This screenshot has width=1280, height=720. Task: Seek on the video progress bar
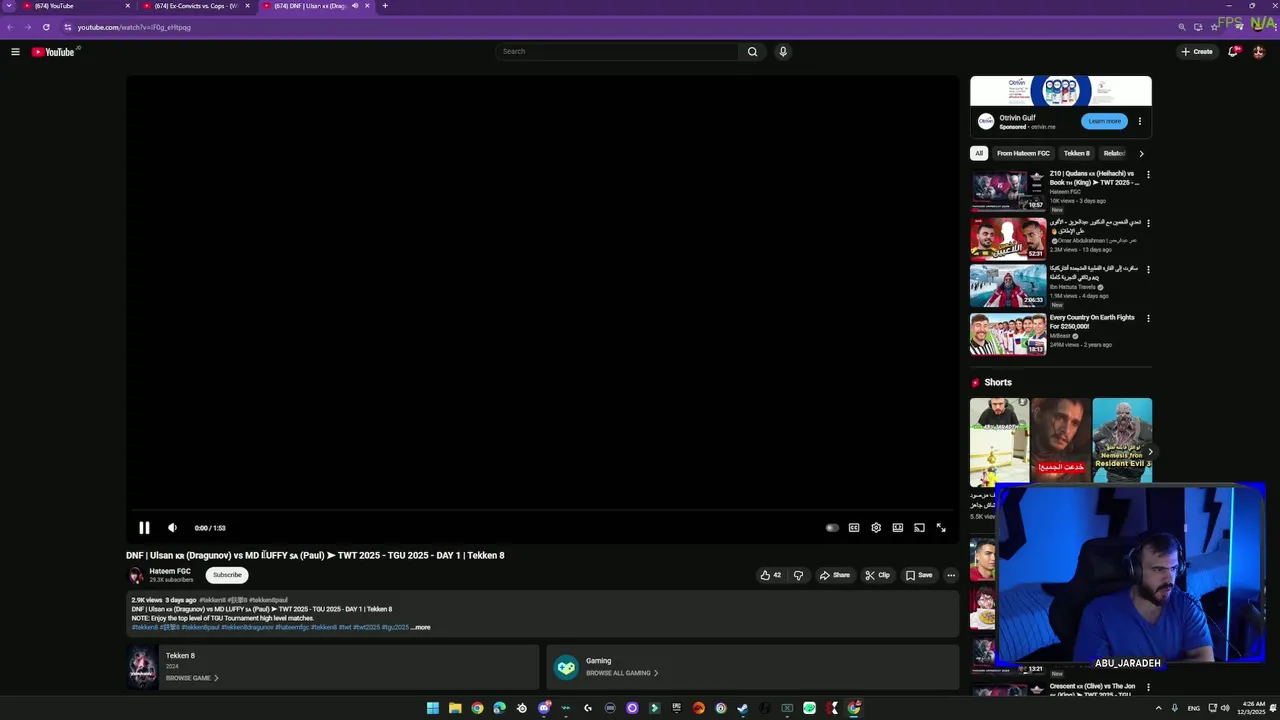542,510
